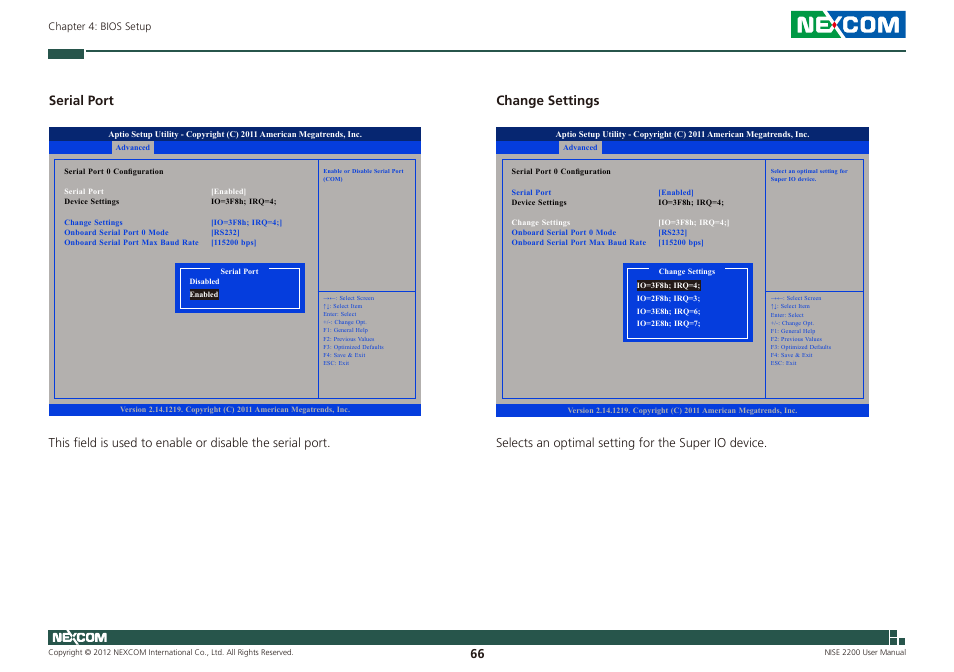Click 'Select an optimal setting for Super IO device' help

tap(809, 175)
